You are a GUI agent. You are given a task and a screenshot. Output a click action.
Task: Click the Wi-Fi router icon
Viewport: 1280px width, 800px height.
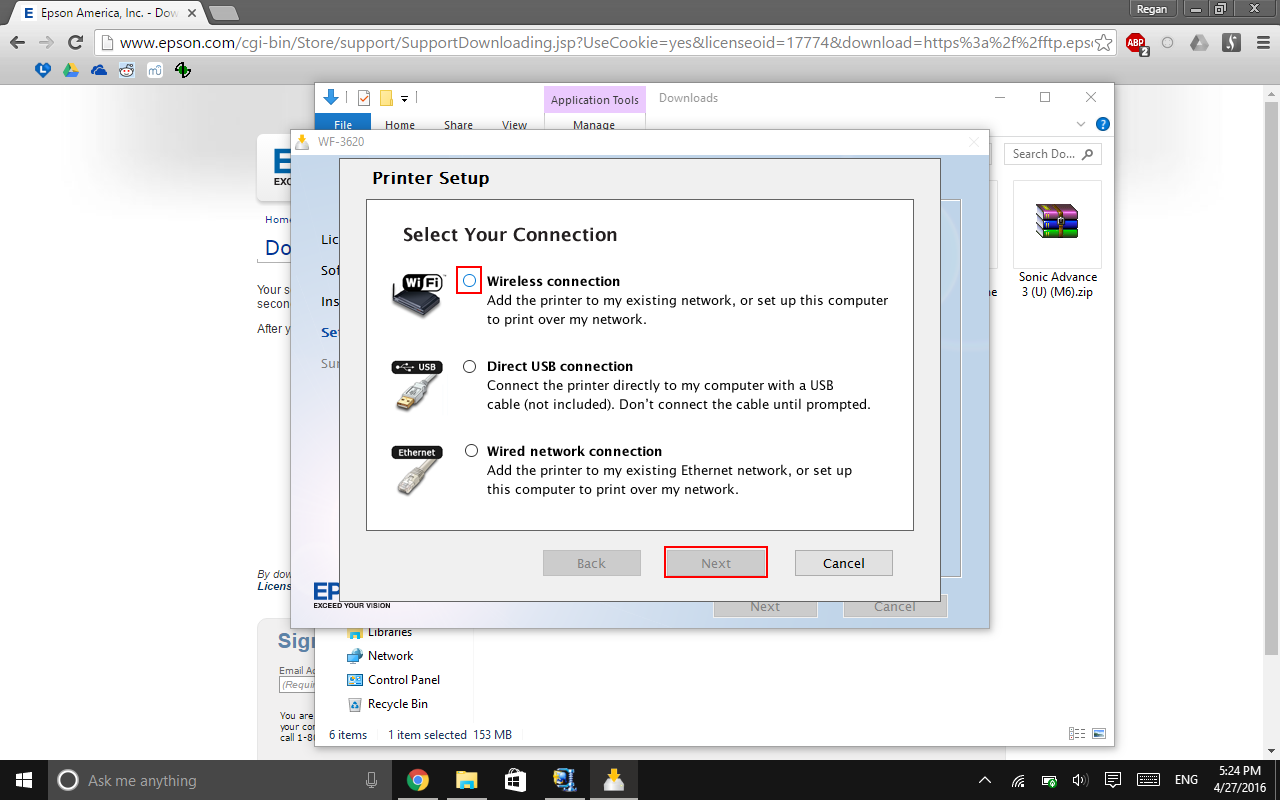417,295
